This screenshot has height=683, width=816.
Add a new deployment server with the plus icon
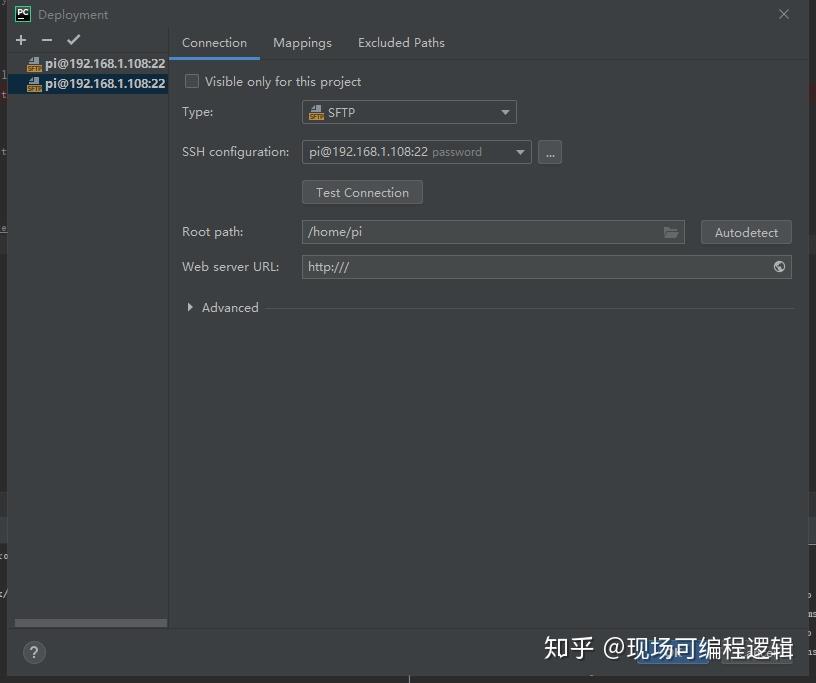(20, 40)
